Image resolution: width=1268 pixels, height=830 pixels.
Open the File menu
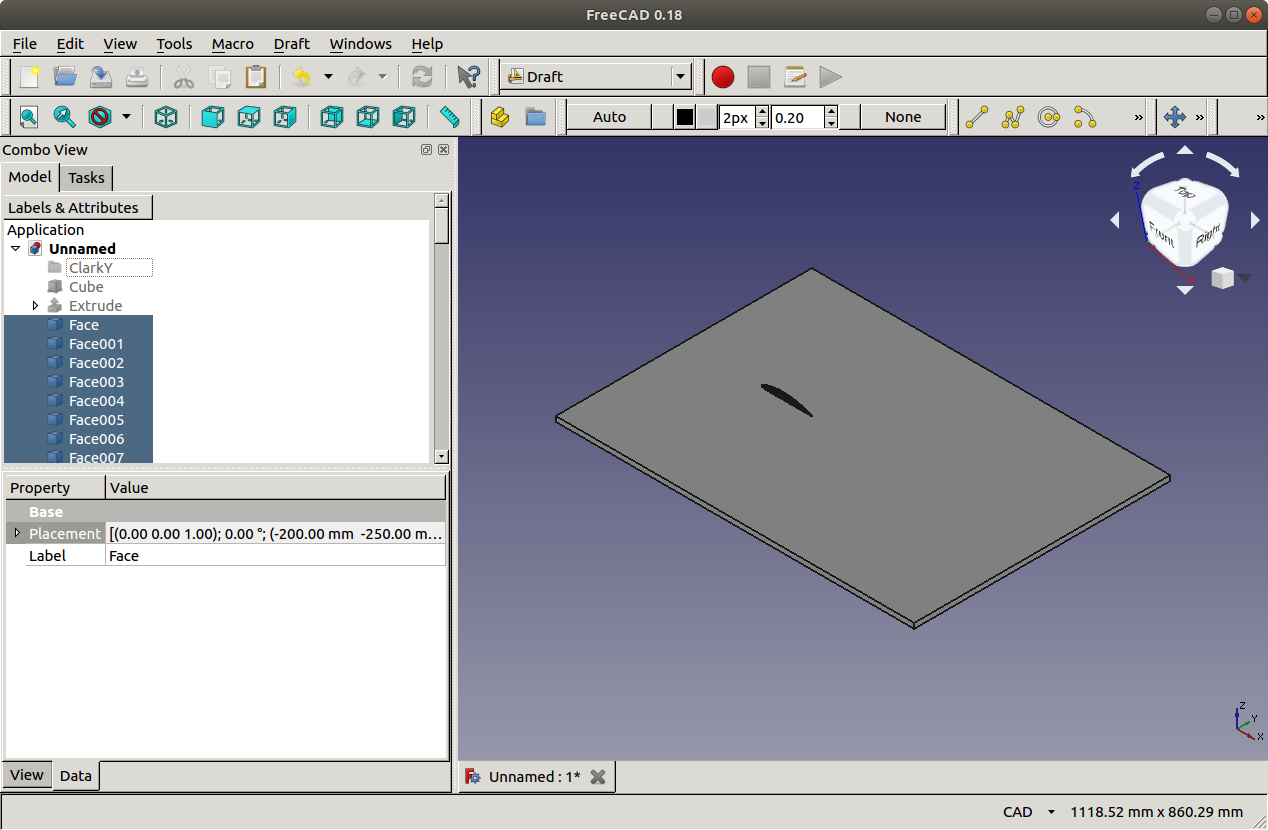point(24,44)
